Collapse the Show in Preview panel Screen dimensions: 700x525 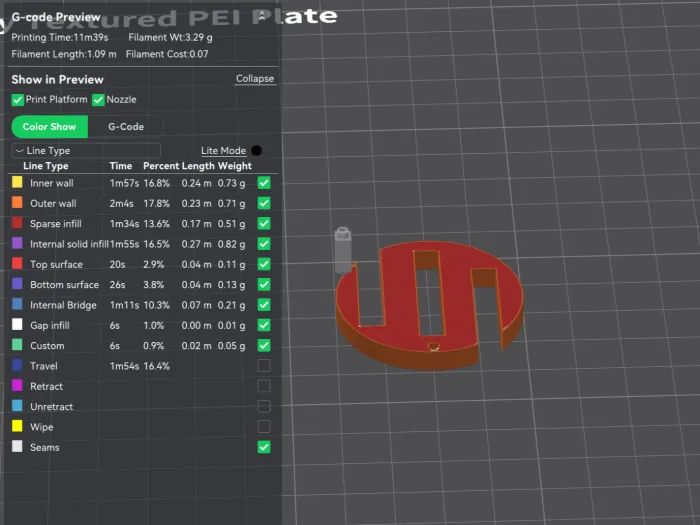255,79
